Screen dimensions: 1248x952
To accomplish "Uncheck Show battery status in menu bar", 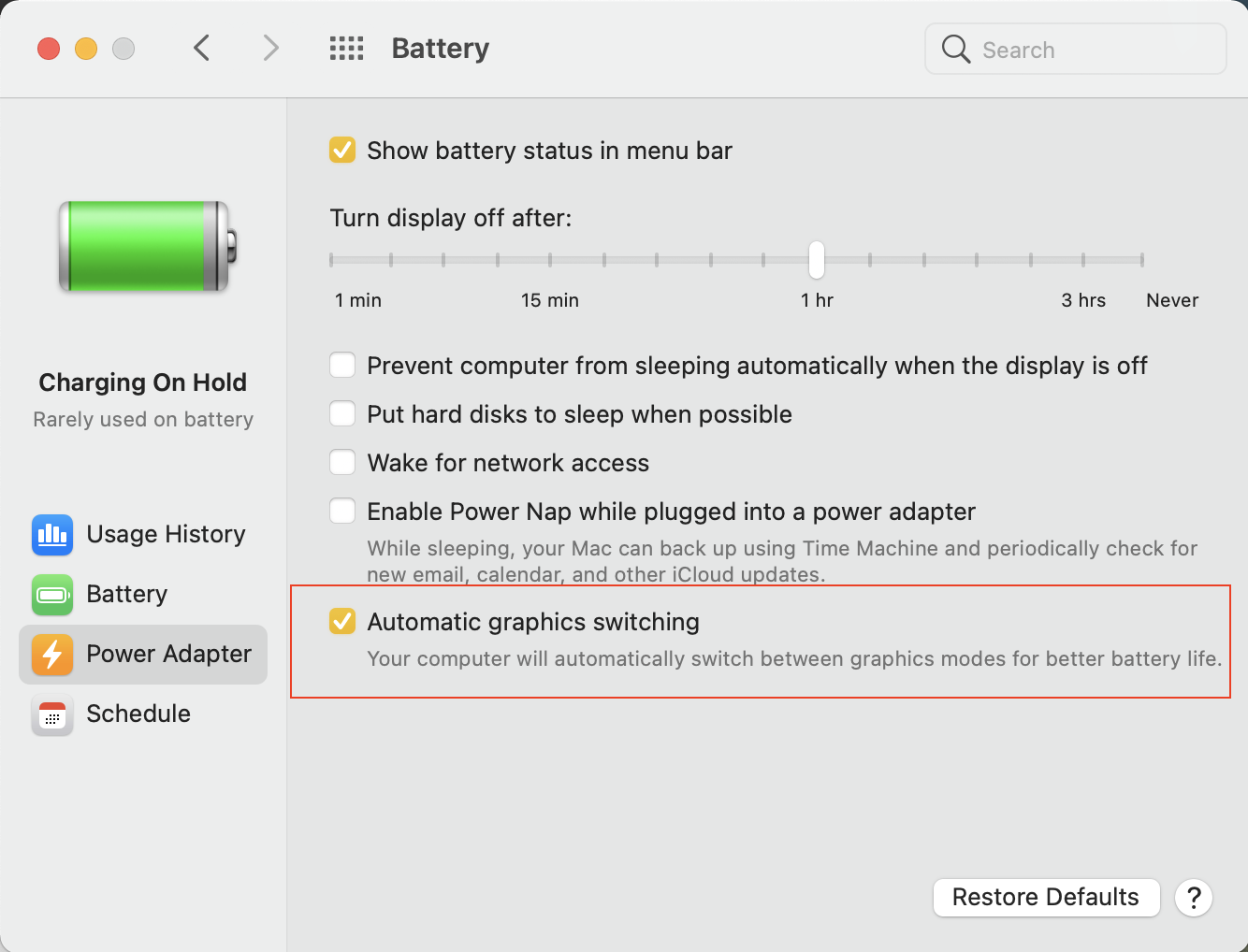I will click(x=342, y=151).
